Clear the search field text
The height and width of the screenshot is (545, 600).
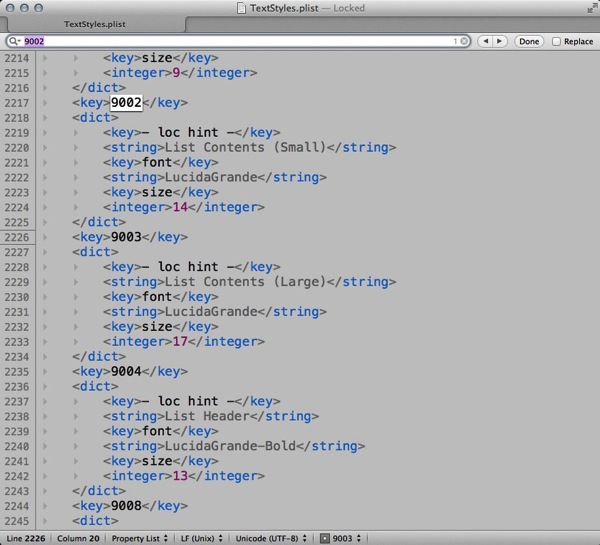coord(464,41)
